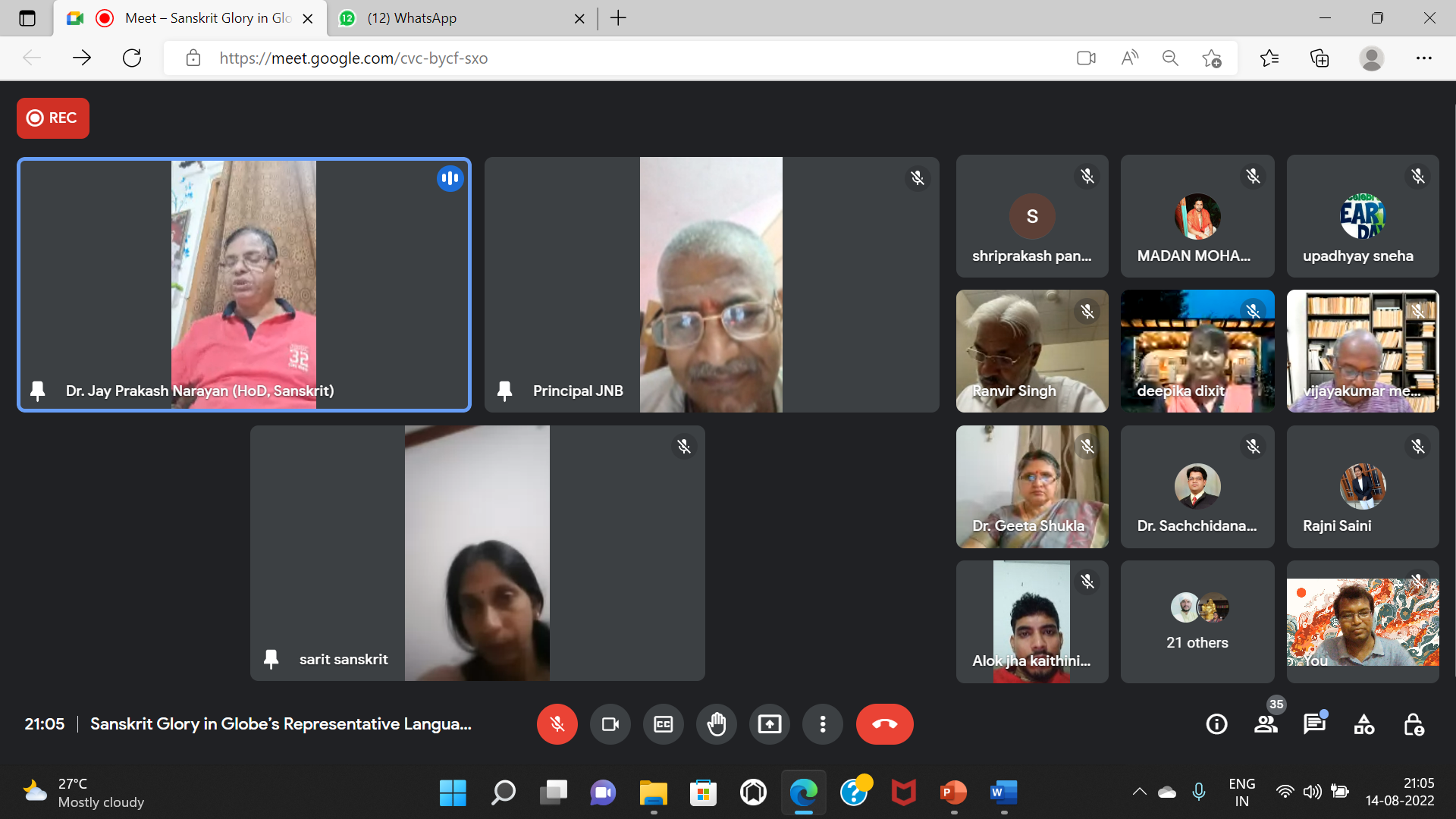Raise hand in the meeting
The width and height of the screenshot is (1456, 819).
(716, 724)
